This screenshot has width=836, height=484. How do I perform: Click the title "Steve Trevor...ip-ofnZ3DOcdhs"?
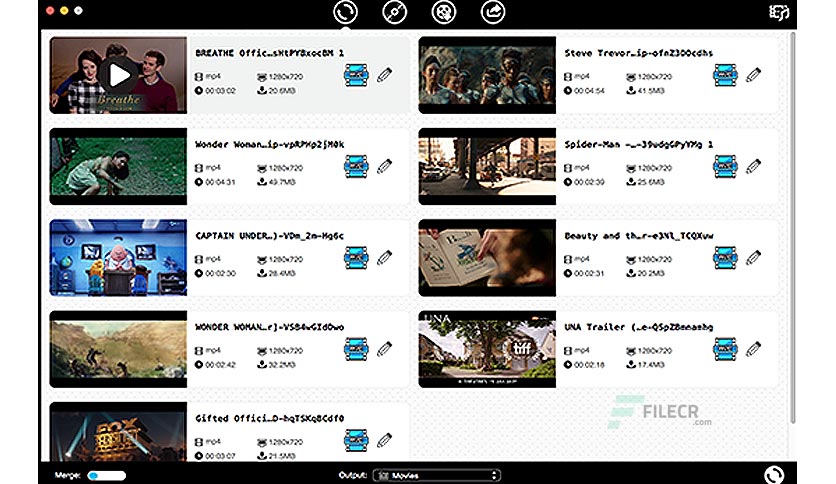(639, 53)
